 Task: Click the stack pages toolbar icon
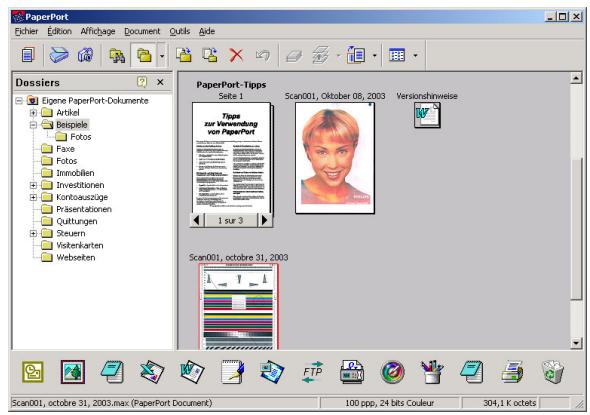pyautogui.click(x=294, y=56)
